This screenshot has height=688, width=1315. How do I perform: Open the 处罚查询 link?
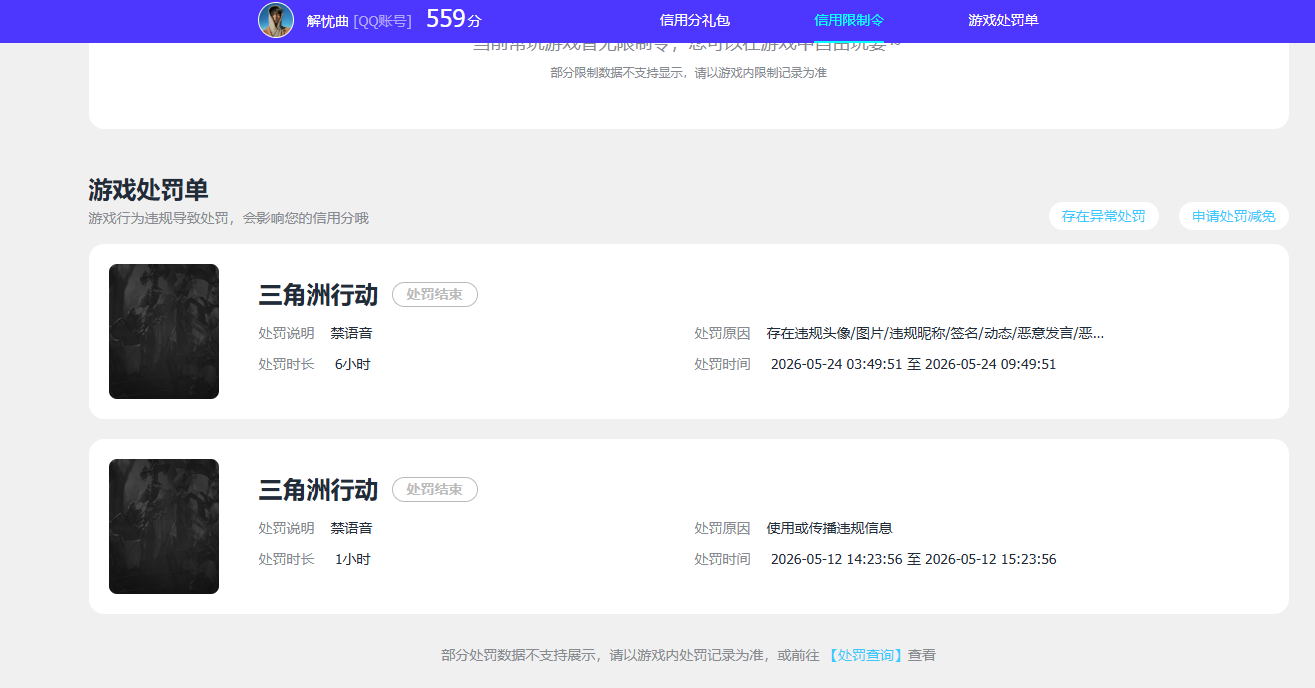click(x=866, y=656)
